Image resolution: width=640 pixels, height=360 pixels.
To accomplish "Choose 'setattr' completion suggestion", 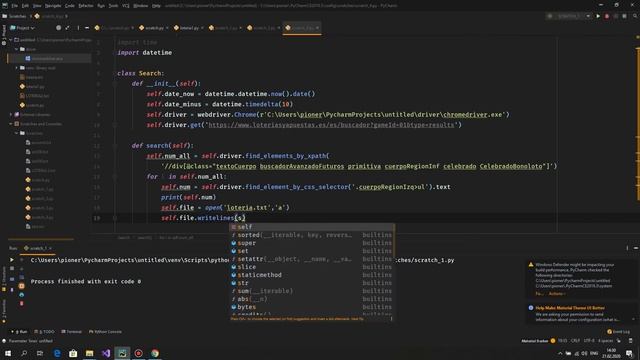I will point(312,259).
